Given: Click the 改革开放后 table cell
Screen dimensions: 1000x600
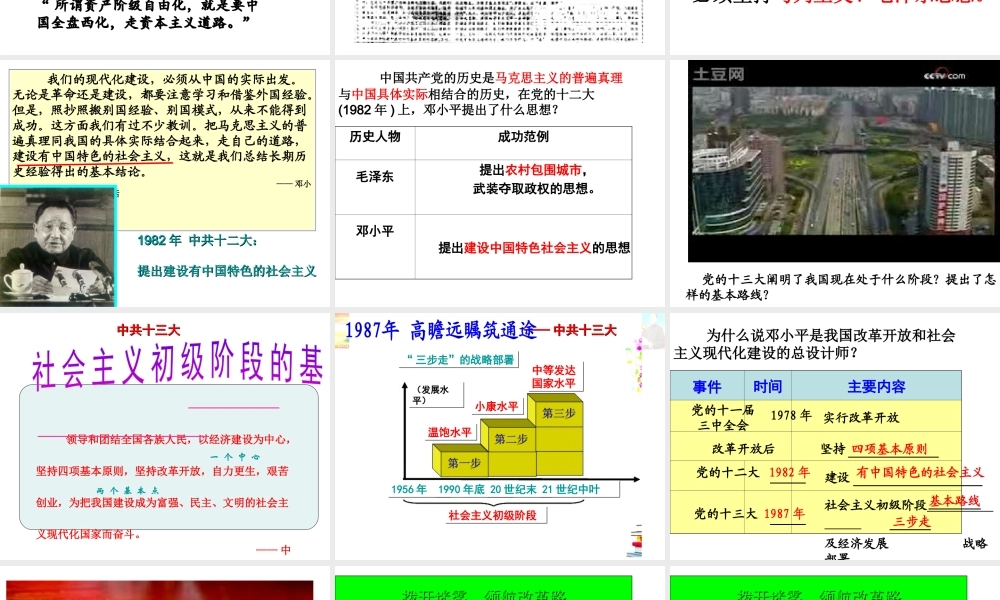Looking at the screenshot, I should pyautogui.click(x=743, y=448).
